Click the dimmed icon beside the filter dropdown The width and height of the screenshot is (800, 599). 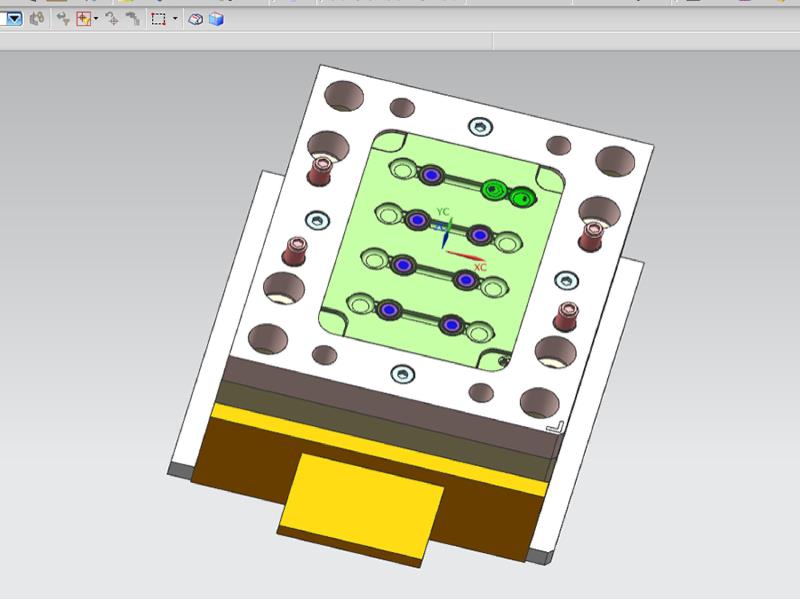click(x=37, y=18)
